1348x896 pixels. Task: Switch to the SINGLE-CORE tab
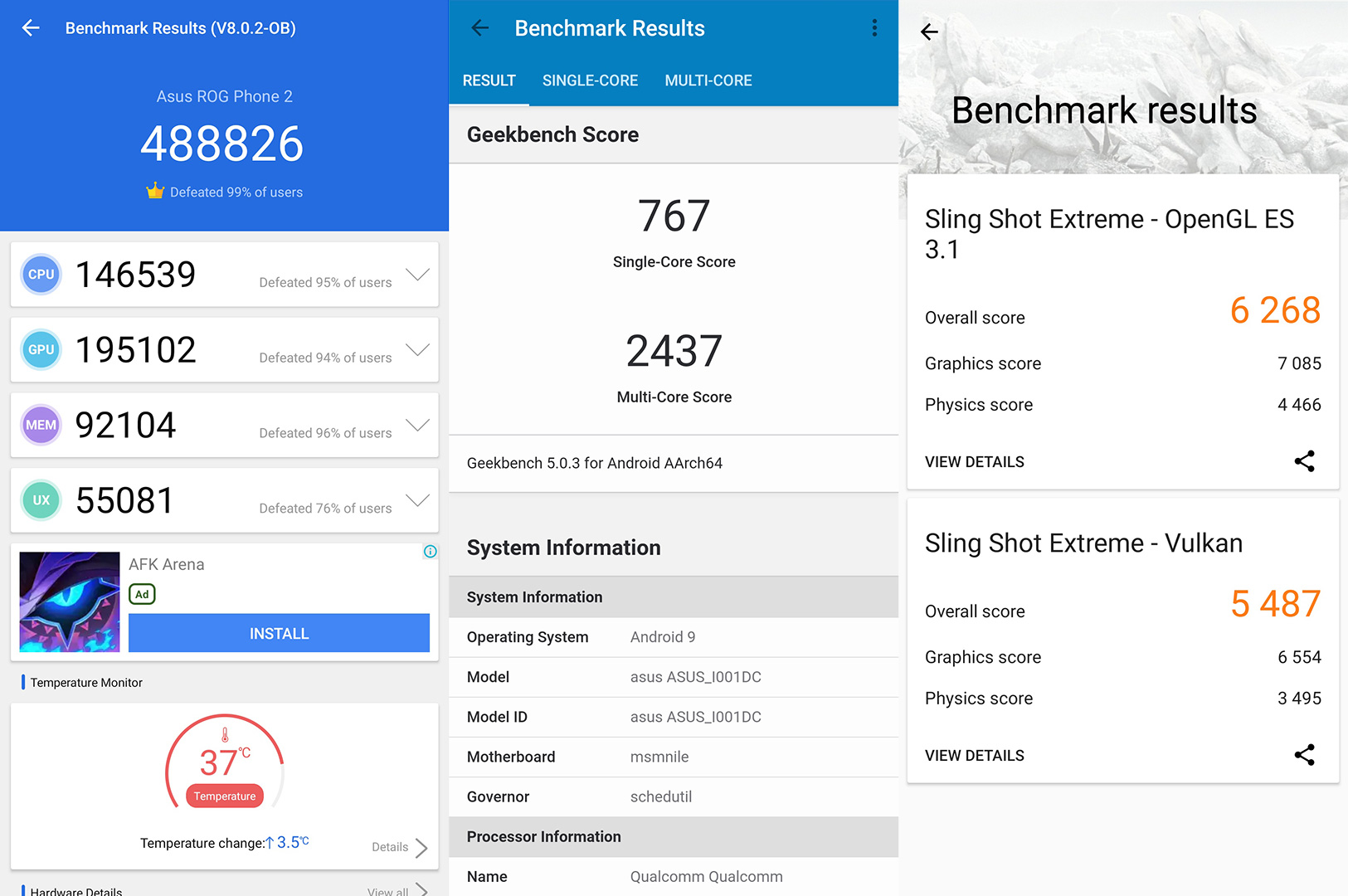click(590, 80)
